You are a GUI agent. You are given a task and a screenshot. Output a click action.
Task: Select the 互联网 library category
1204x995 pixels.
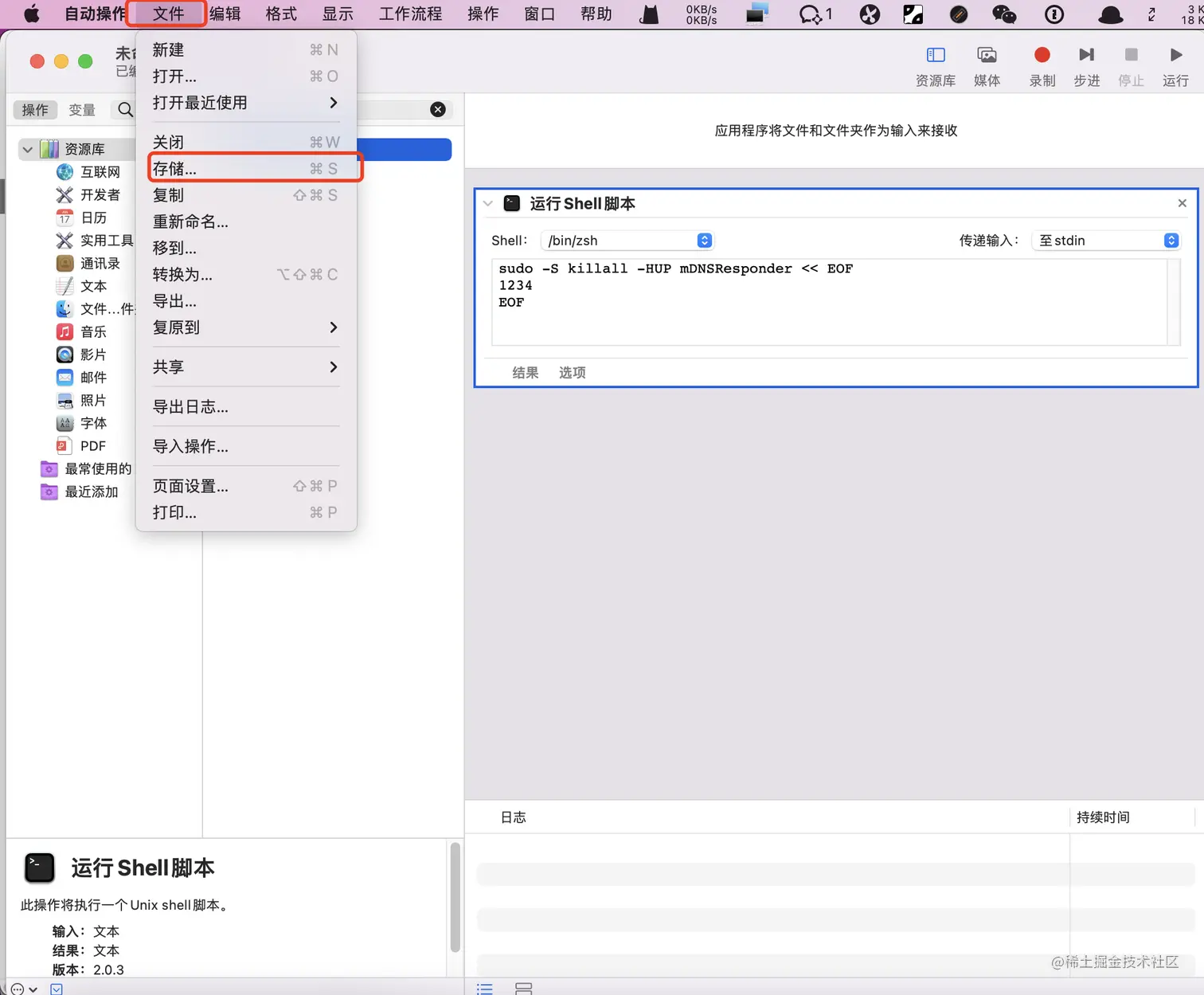click(88, 172)
